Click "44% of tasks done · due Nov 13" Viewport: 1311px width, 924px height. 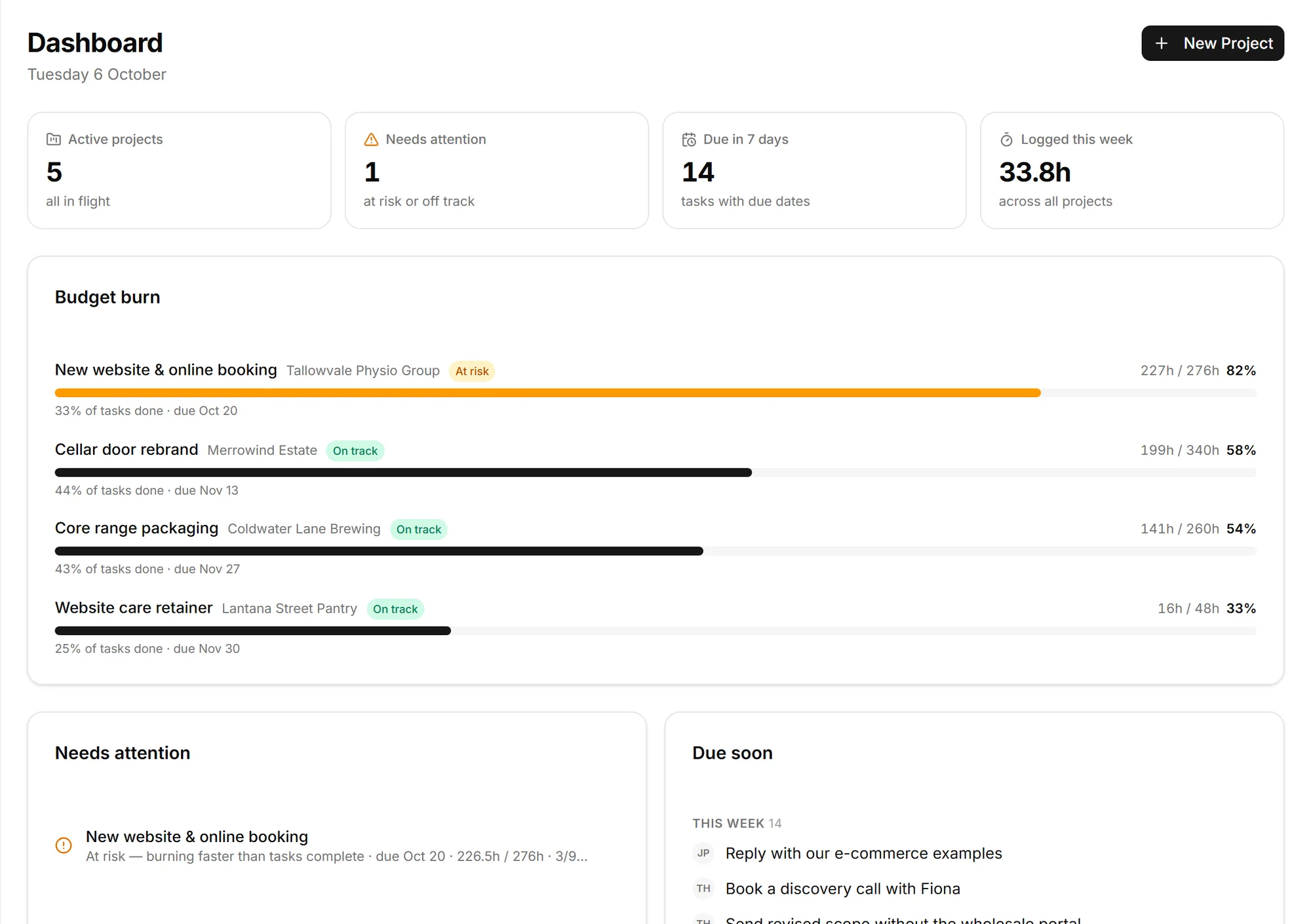point(147,490)
